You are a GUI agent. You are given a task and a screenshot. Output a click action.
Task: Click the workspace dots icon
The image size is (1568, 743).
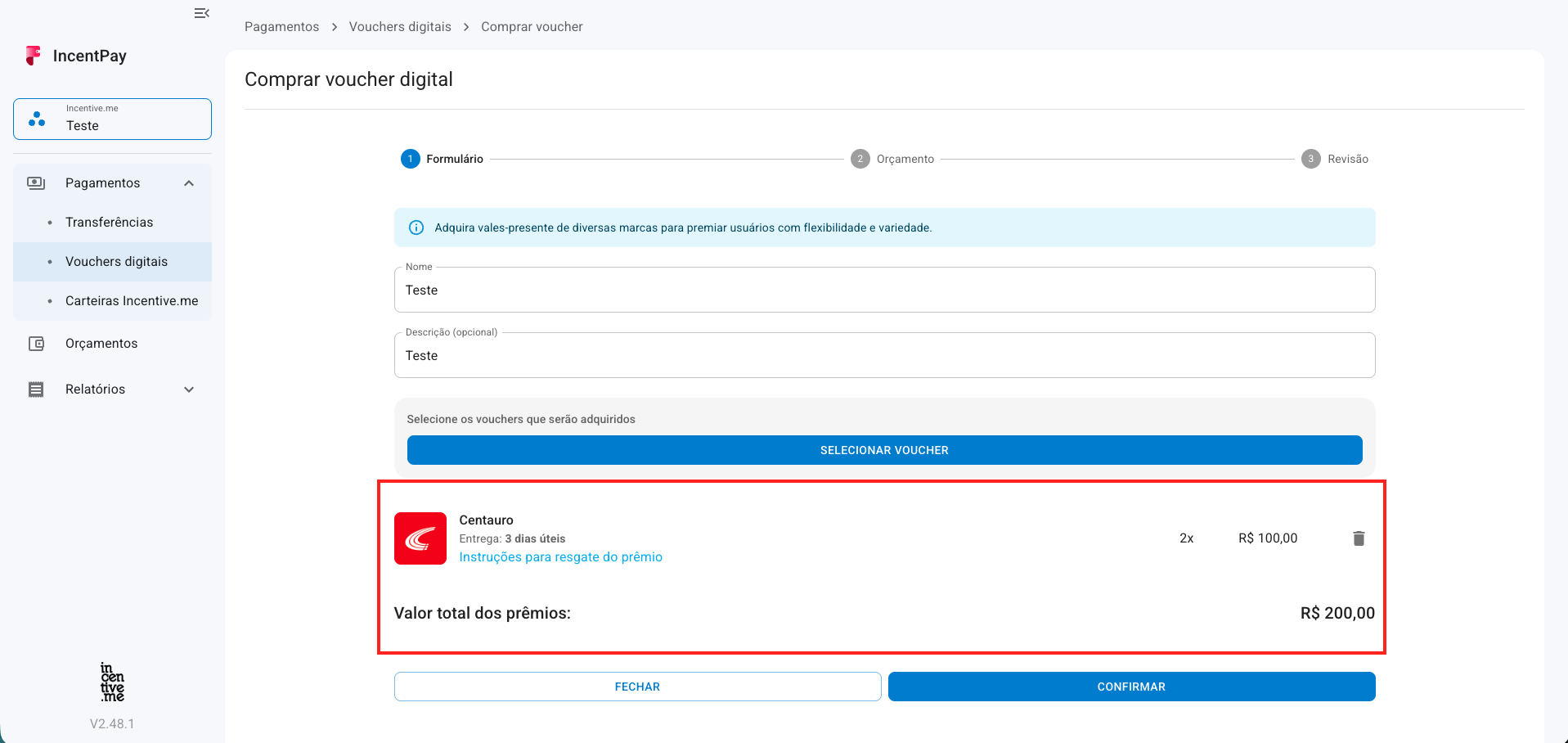click(37, 119)
